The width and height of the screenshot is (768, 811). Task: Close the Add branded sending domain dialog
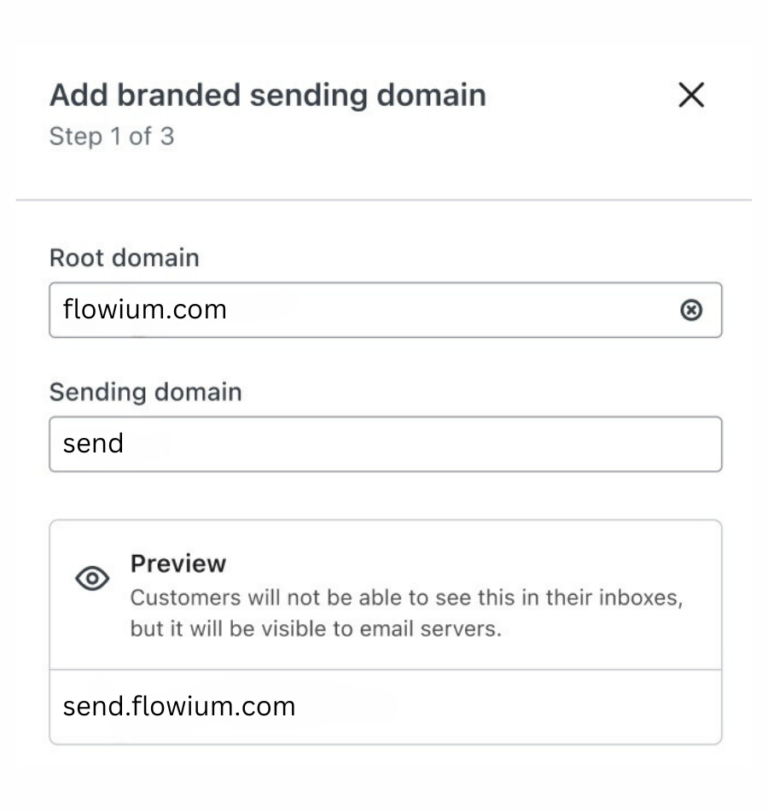(x=691, y=96)
